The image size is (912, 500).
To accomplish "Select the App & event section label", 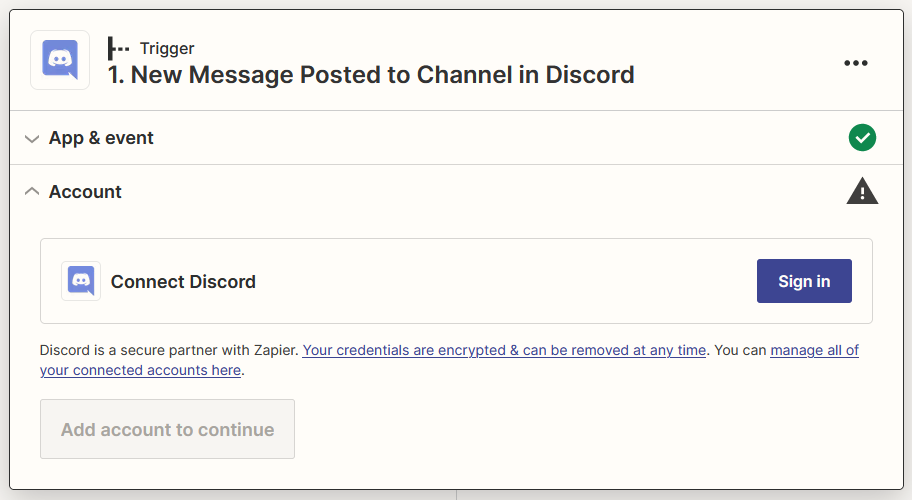I will tap(101, 138).
